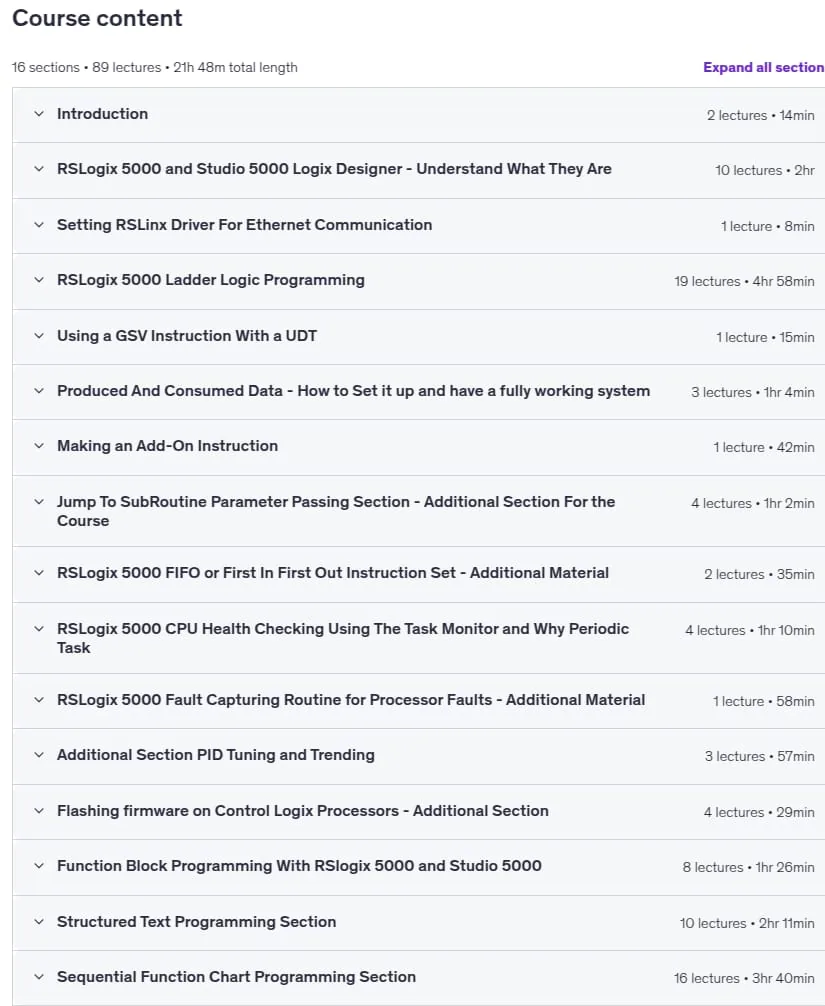Click RSLogix 5000 and Studio 5000 section title
This screenshot has width=825, height=1006.
coord(334,169)
